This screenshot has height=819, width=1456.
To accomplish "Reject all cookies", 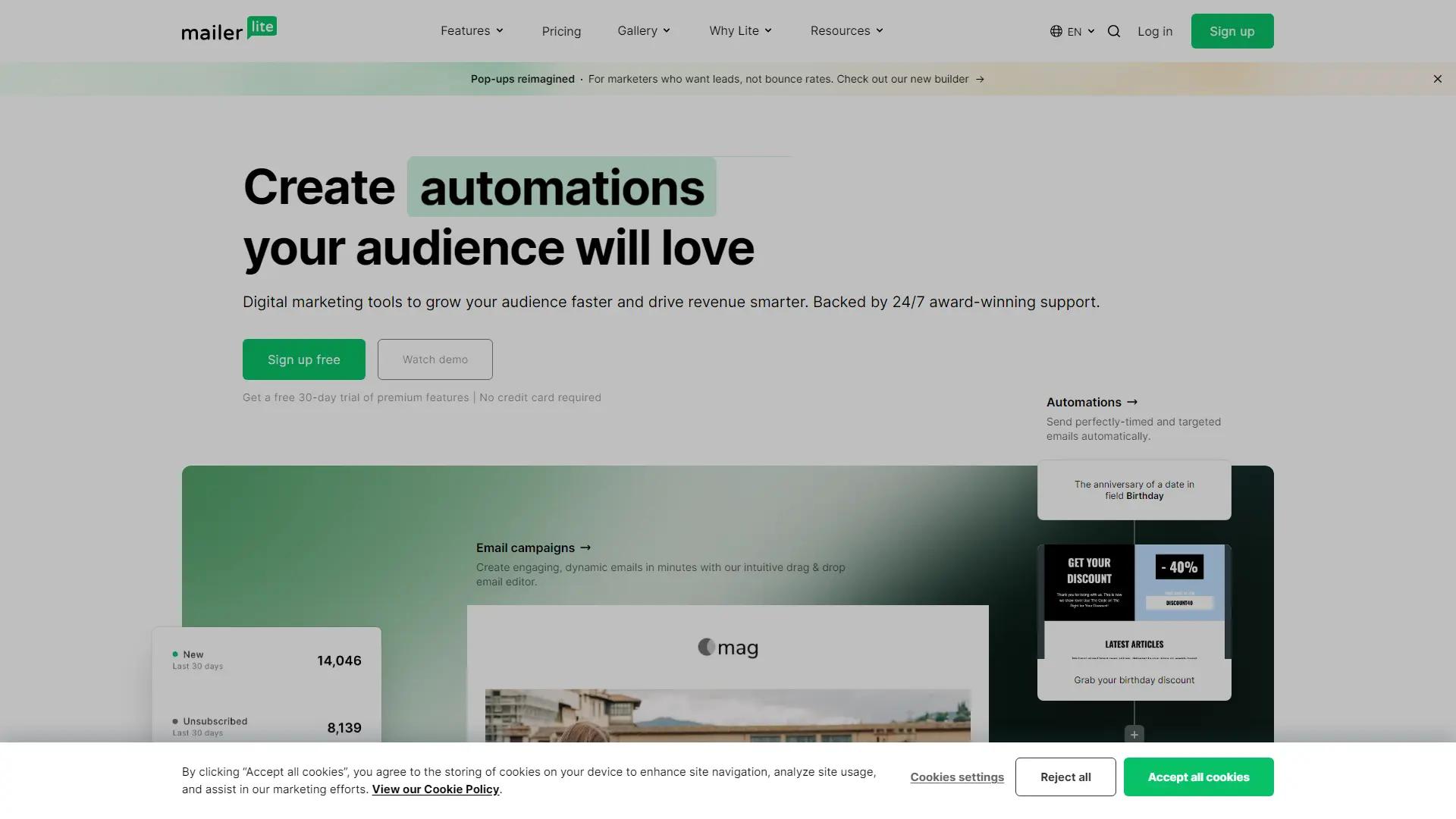I will pyautogui.click(x=1065, y=777).
